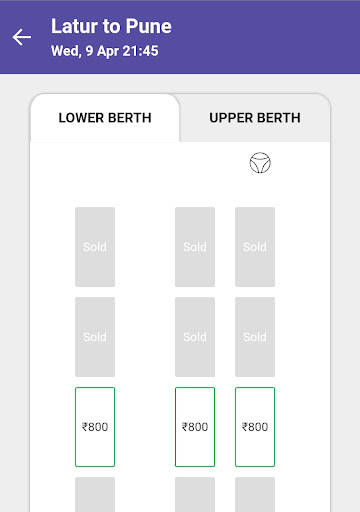360x512 pixels.
Task: Switch to the Upper Berth tab
Action: point(255,118)
